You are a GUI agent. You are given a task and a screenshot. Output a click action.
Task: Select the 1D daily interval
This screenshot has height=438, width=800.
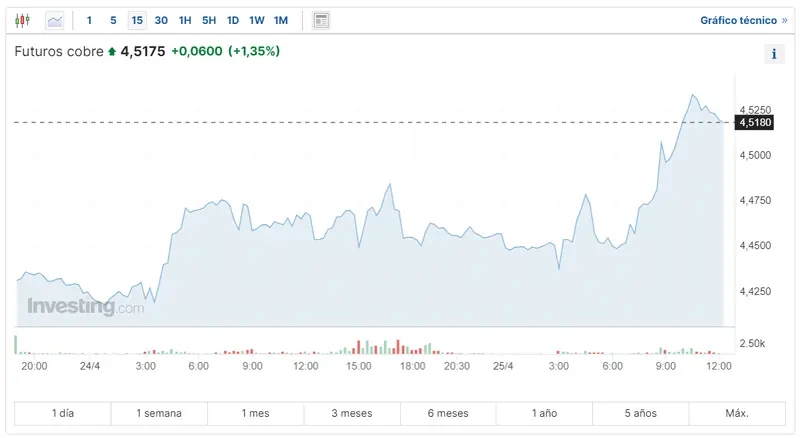232,20
